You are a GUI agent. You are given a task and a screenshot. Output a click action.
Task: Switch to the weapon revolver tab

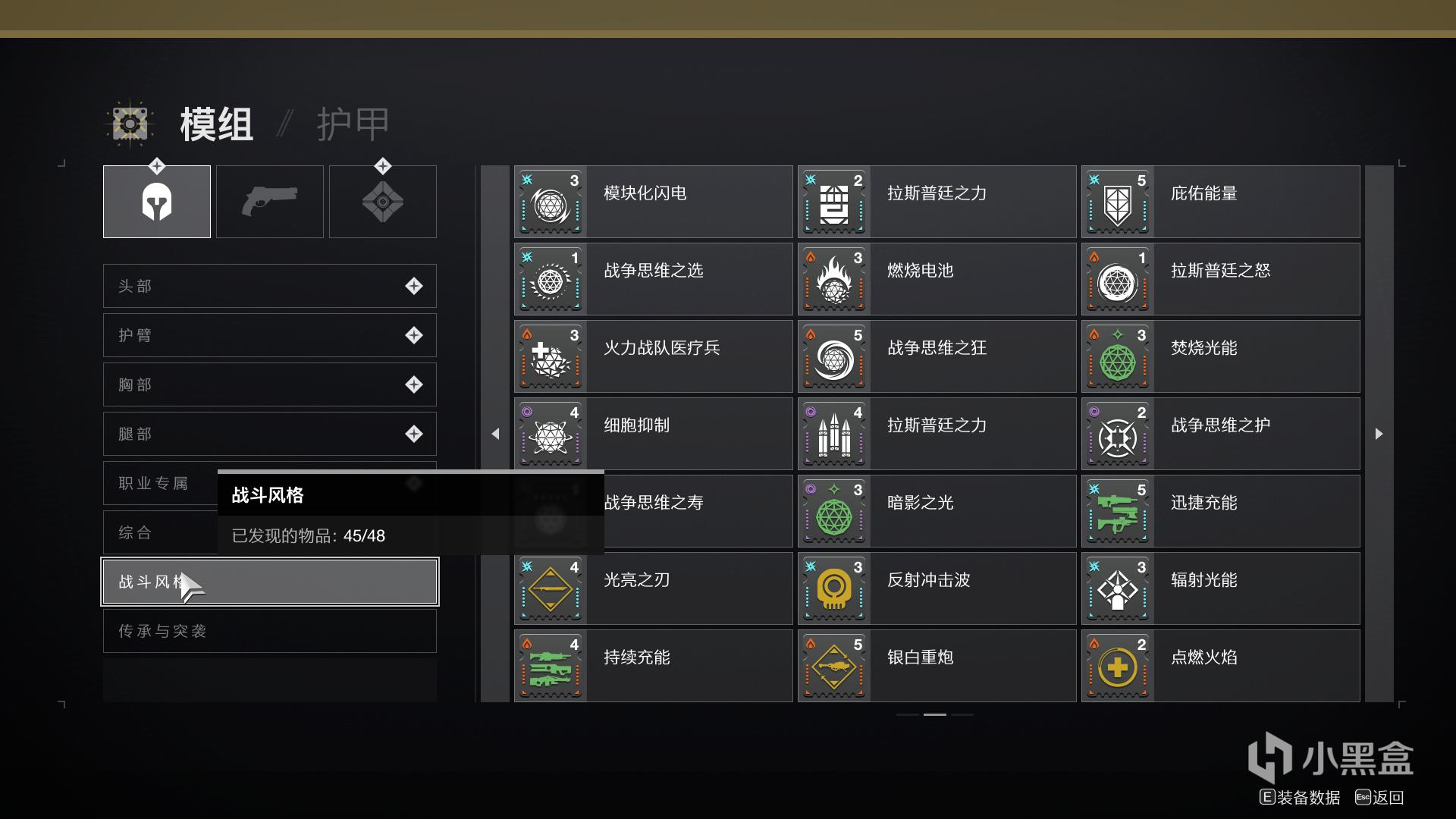click(270, 202)
